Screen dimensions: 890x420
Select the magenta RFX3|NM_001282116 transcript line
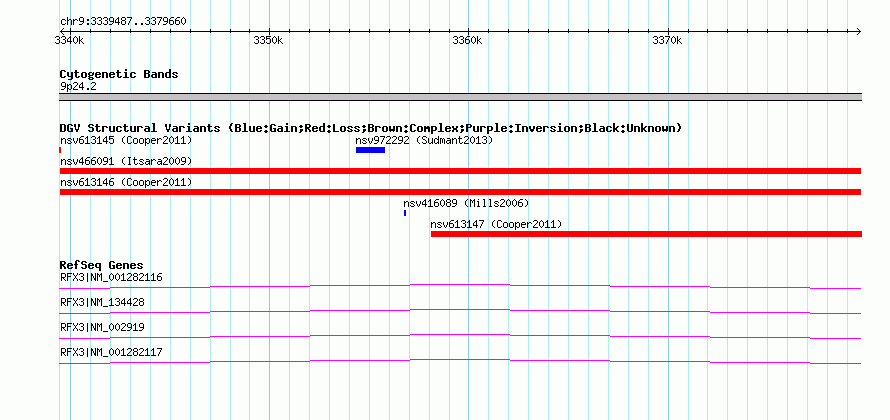click(460, 286)
